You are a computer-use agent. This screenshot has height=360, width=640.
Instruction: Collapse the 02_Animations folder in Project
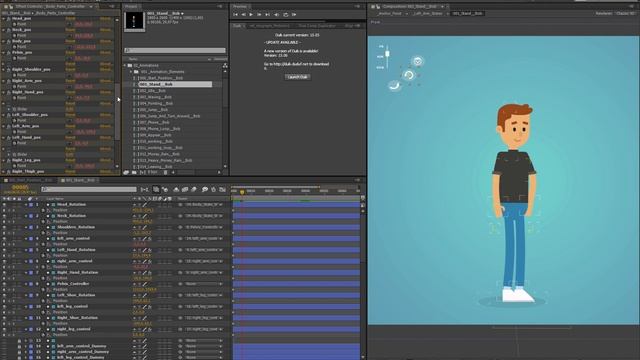[x=125, y=65]
